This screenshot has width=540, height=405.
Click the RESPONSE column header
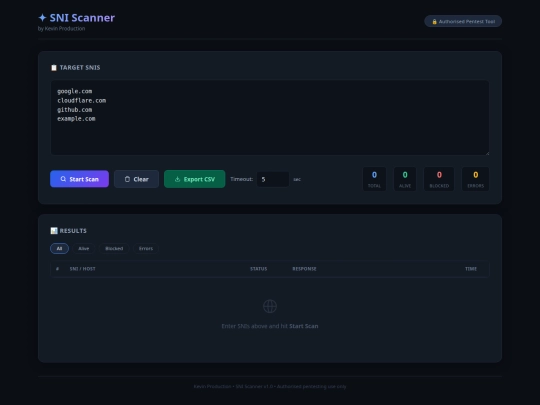(304, 269)
